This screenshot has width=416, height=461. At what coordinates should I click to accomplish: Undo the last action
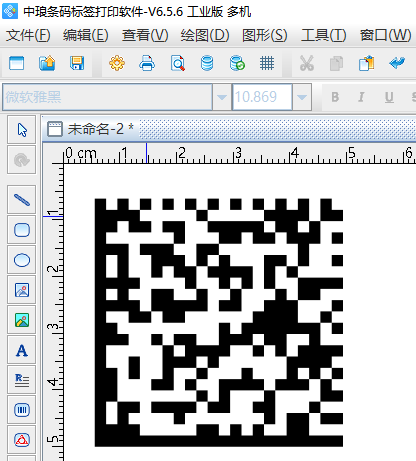pos(397,63)
